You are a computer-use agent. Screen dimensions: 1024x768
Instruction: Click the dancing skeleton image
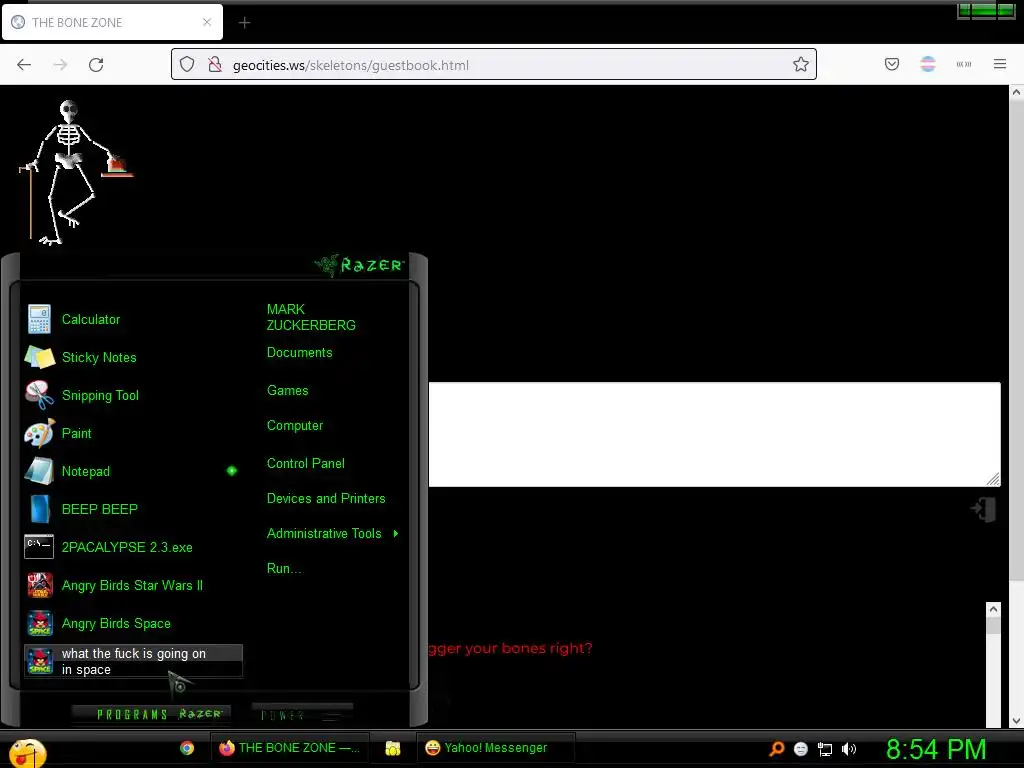[75, 172]
